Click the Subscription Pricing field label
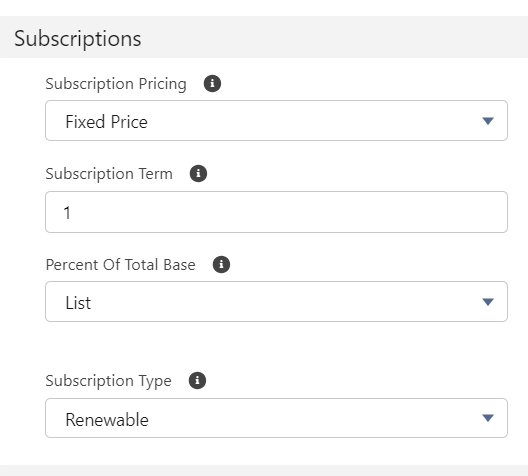 pos(116,83)
